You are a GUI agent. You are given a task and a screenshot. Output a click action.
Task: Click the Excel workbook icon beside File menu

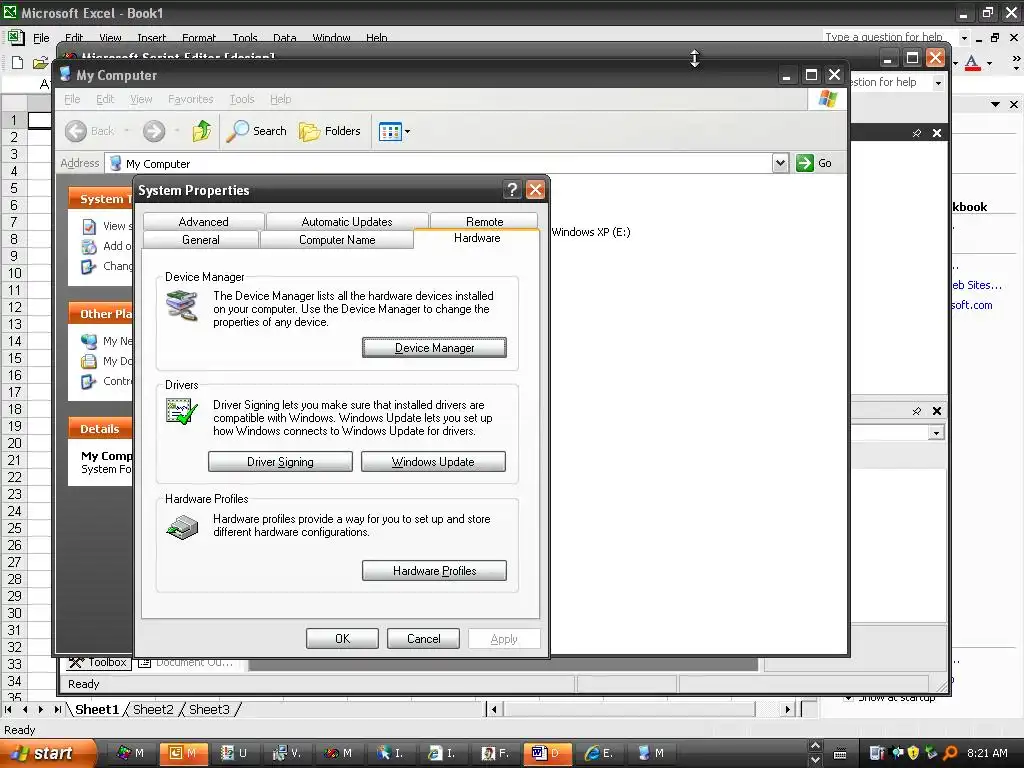point(16,37)
